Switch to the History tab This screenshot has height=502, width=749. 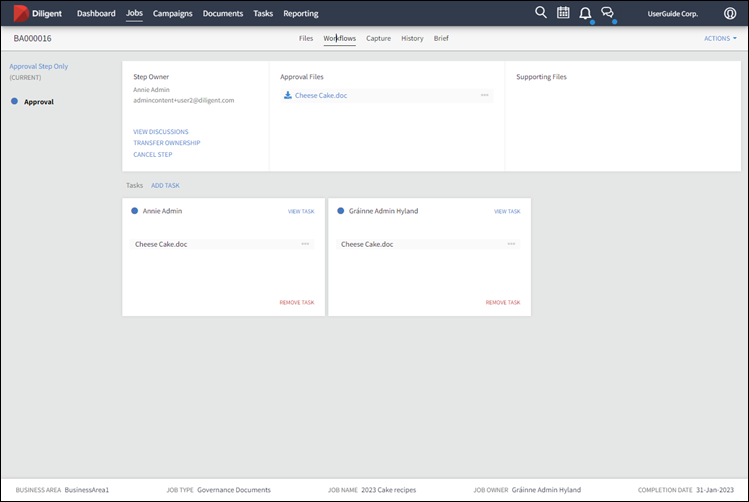pyautogui.click(x=412, y=38)
